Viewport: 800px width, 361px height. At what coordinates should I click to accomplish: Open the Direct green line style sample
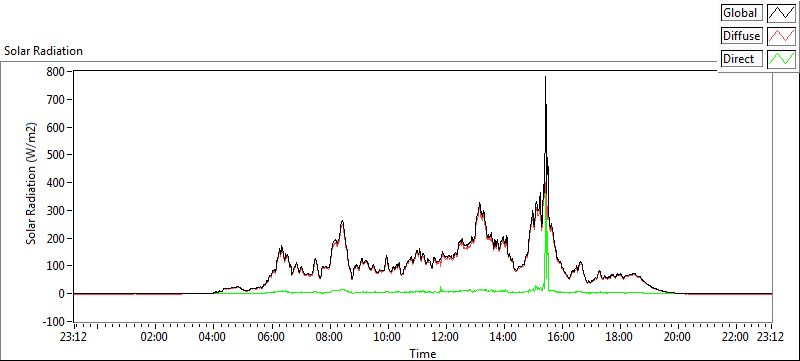(781, 59)
